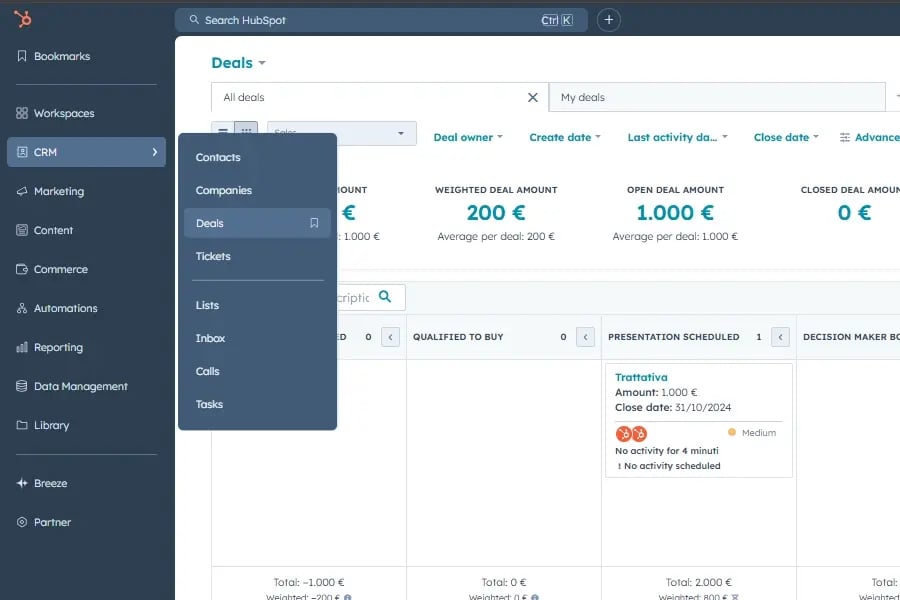
Task: Select Lists in the CRM flyout
Action: (x=257, y=305)
